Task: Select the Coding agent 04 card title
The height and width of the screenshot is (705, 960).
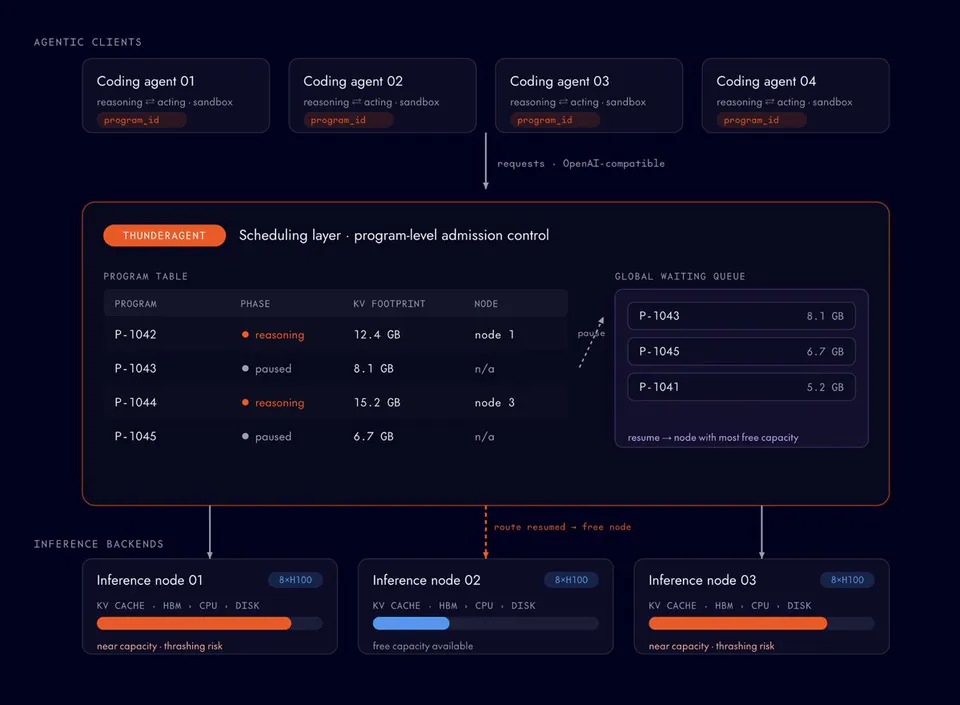Action: (x=766, y=81)
